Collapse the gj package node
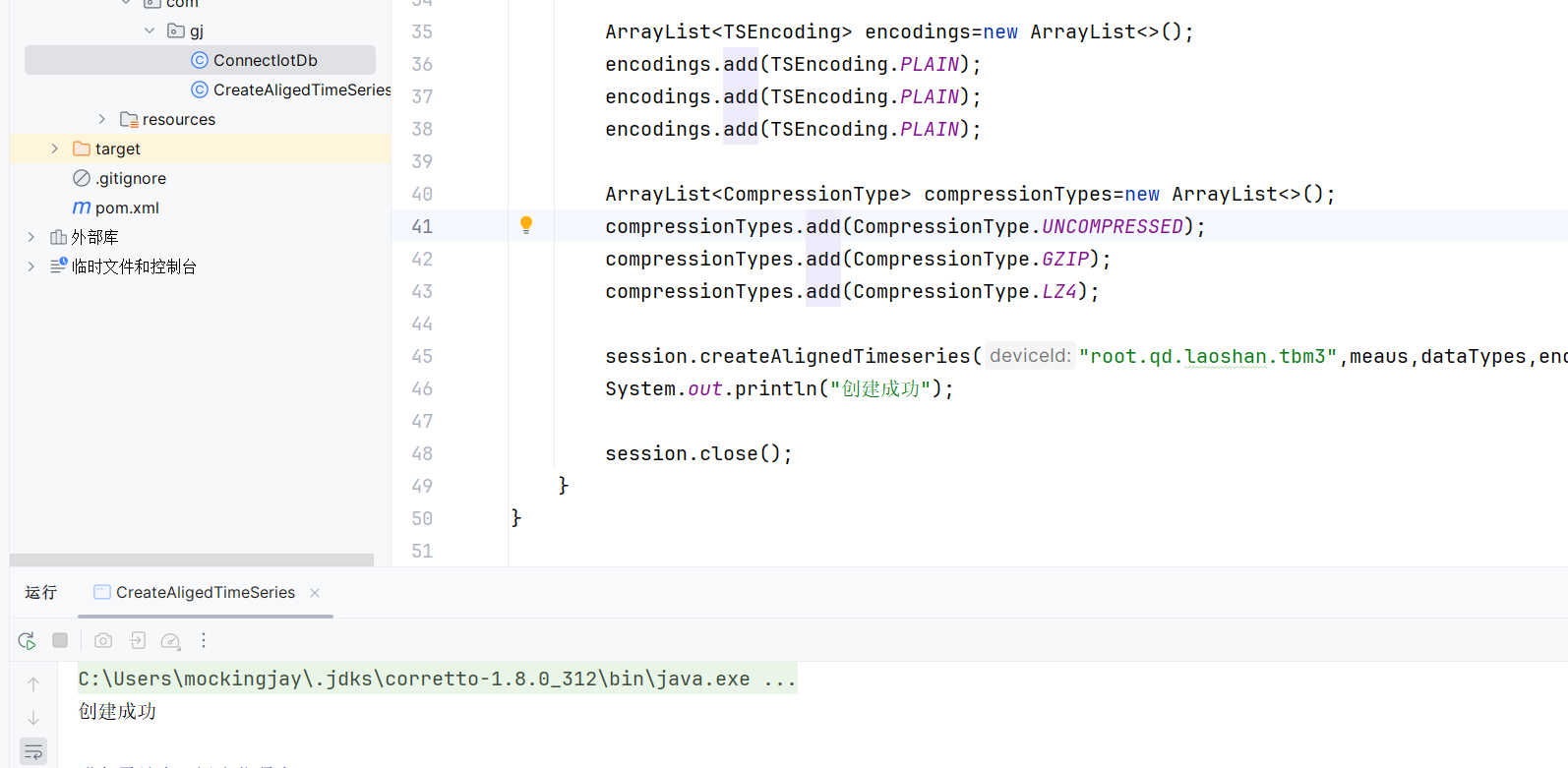Image resolution: width=1568 pixels, height=768 pixels. (x=150, y=30)
